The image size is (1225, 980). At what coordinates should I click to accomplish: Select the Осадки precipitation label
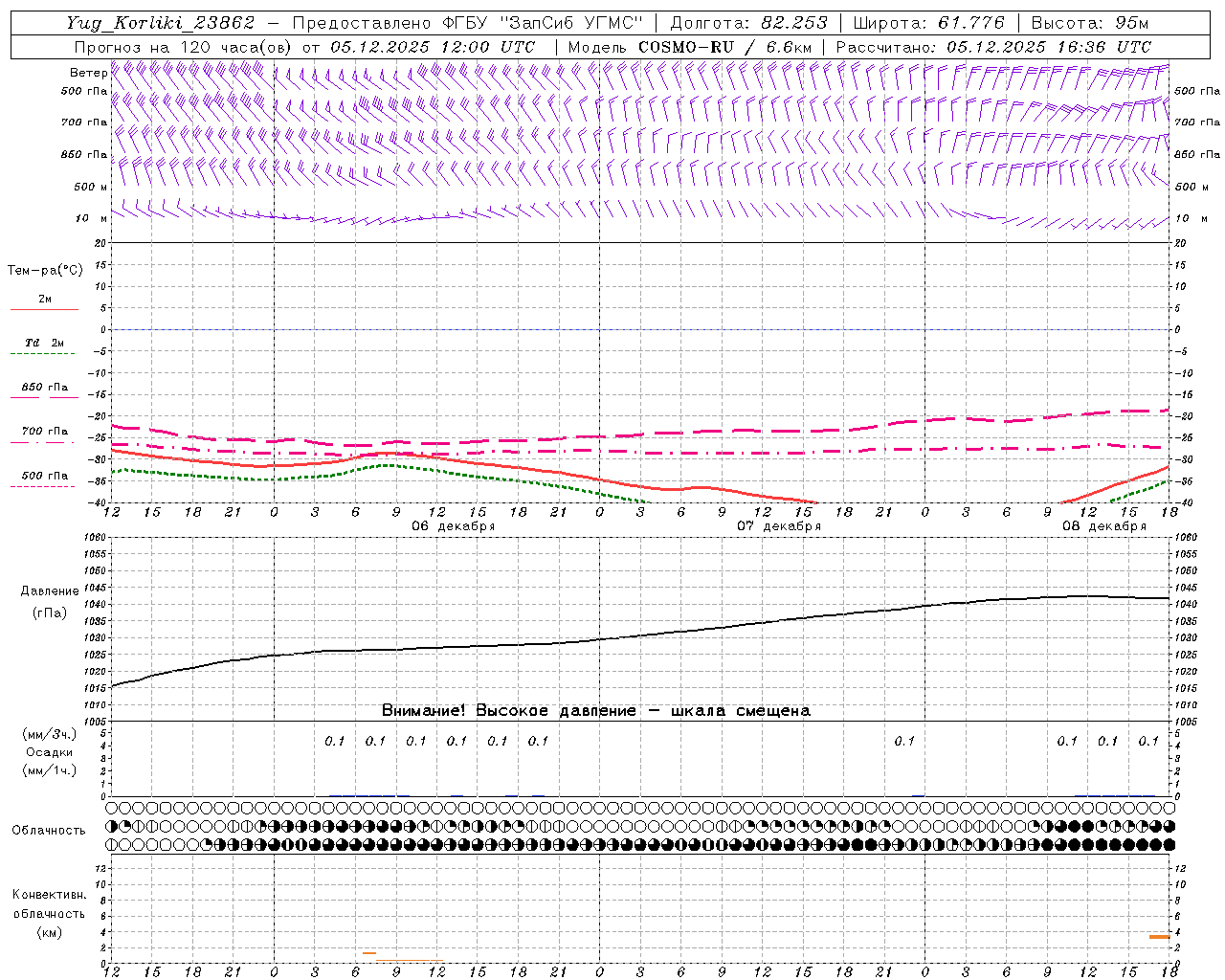pos(50,752)
